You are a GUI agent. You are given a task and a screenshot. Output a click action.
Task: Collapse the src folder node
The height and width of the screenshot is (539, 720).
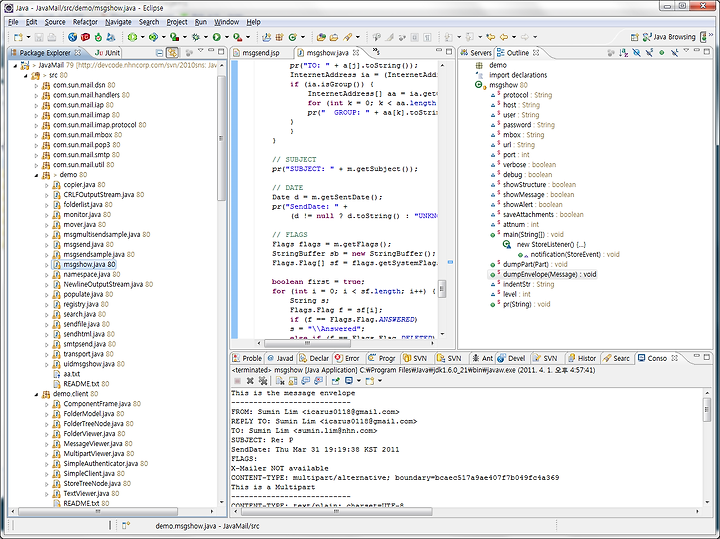pos(26,75)
